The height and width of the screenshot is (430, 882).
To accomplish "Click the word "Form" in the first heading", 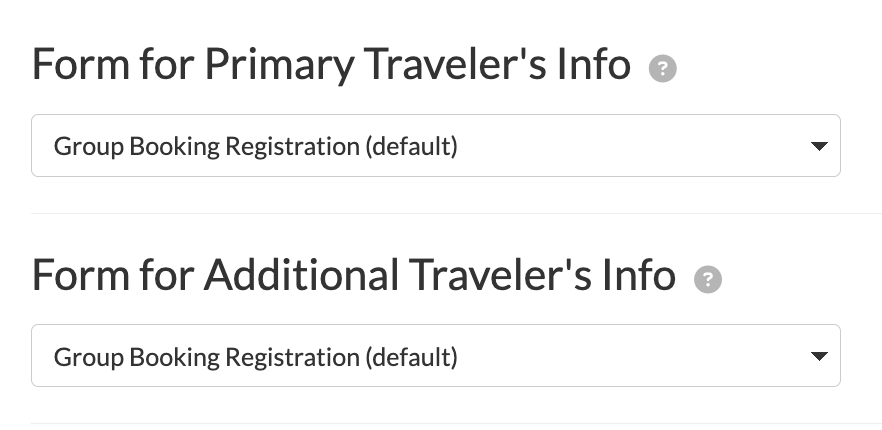I will (x=75, y=65).
